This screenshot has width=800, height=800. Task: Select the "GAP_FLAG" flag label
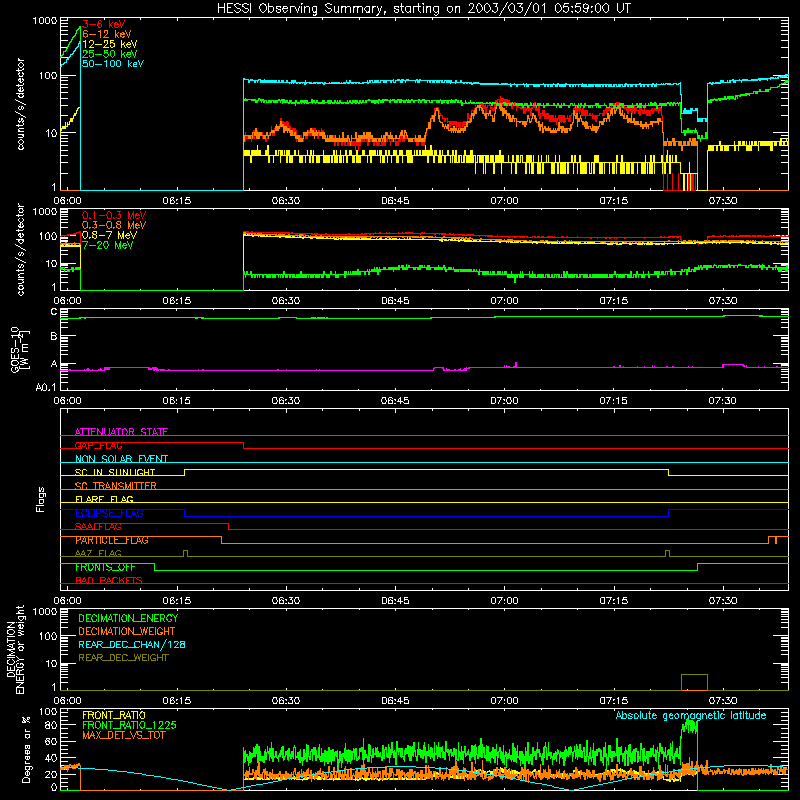[x=98, y=445]
